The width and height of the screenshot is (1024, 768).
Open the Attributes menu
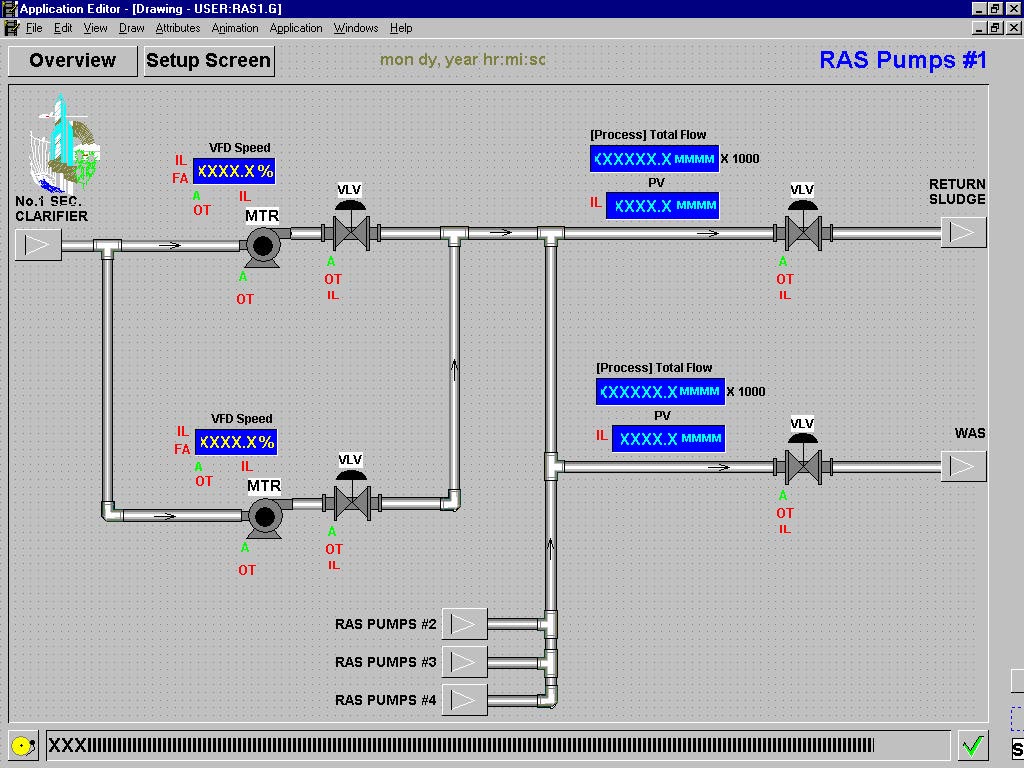point(178,28)
